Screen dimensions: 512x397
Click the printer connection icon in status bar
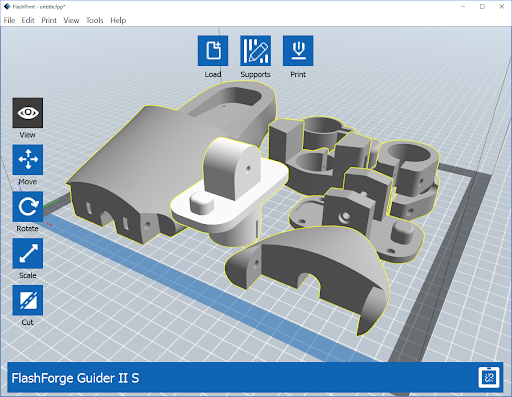pyautogui.click(x=489, y=377)
